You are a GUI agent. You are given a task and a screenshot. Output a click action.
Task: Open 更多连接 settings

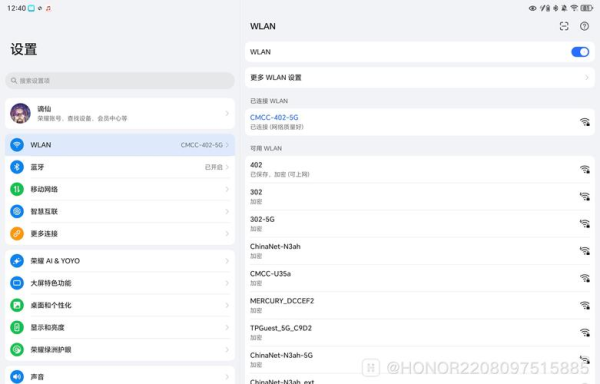click(x=120, y=234)
